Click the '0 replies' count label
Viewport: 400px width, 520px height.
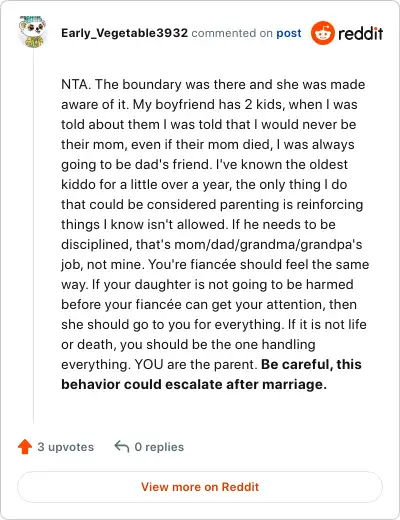coord(159,447)
